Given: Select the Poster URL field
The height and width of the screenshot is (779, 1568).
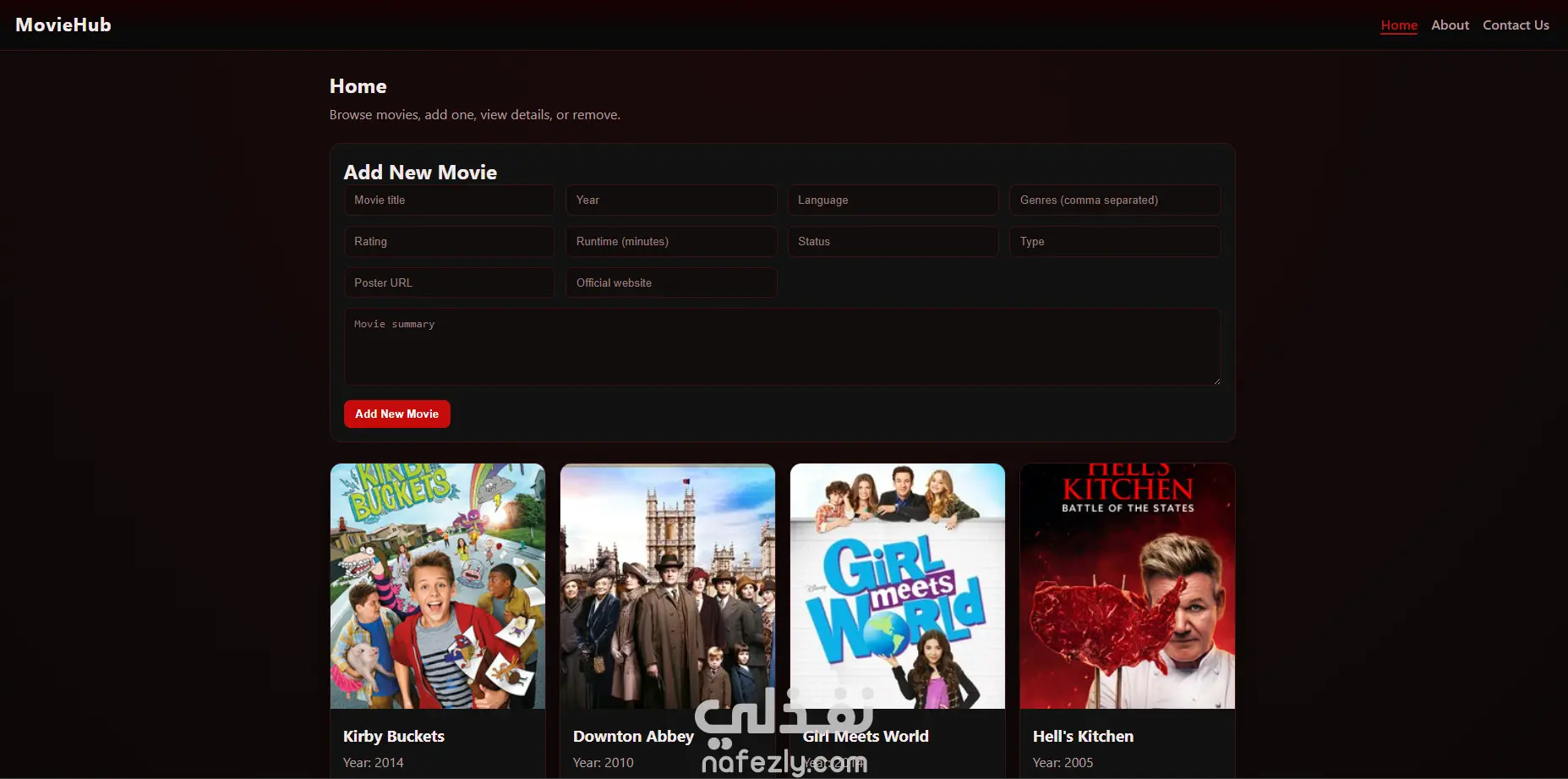Looking at the screenshot, I should [x=450, y=283].
